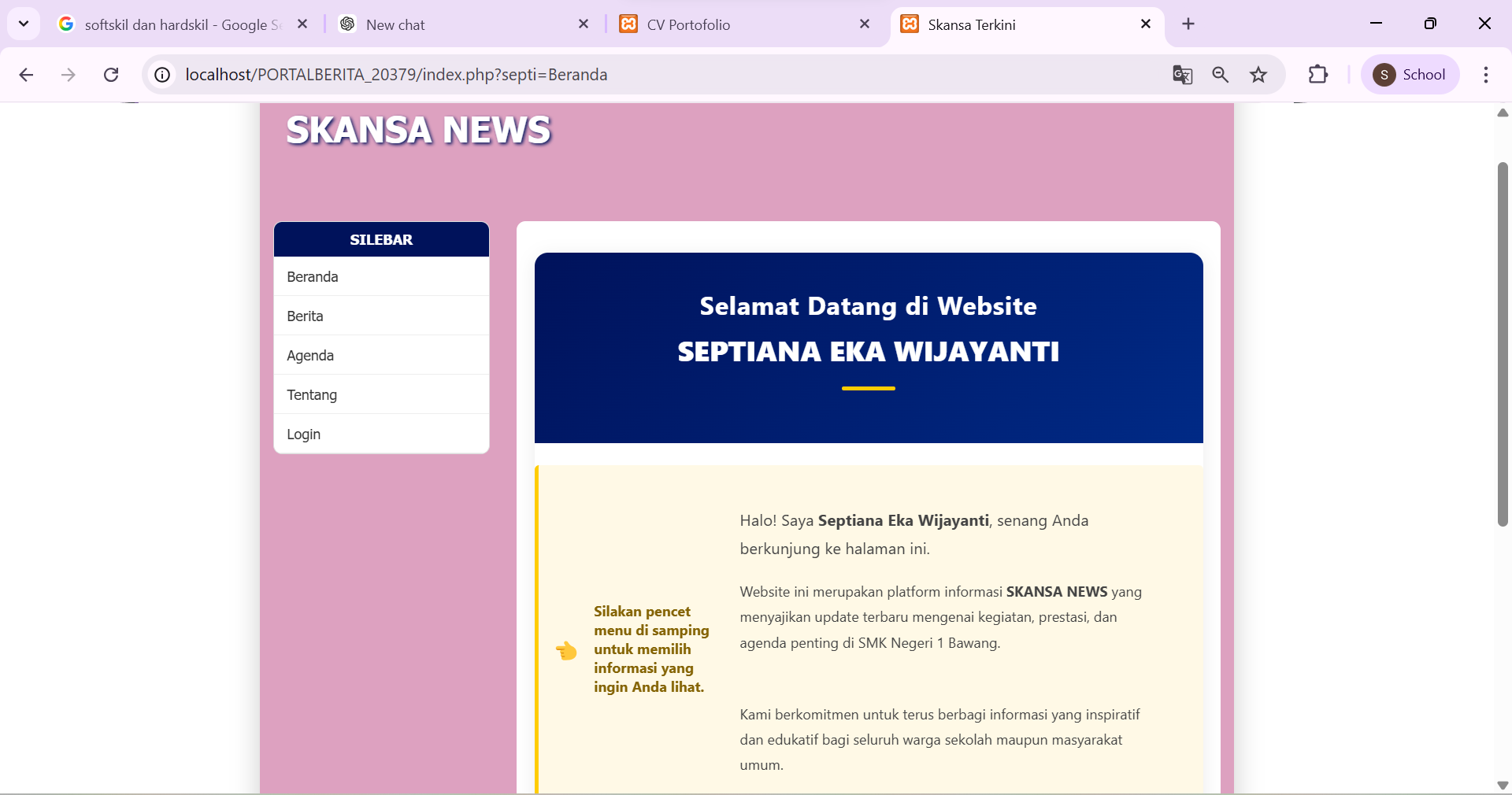The height and width of the screenshot is (795, 1512).
Task: Open the Extensions puzzle icon
Action: click(1317, 75)
